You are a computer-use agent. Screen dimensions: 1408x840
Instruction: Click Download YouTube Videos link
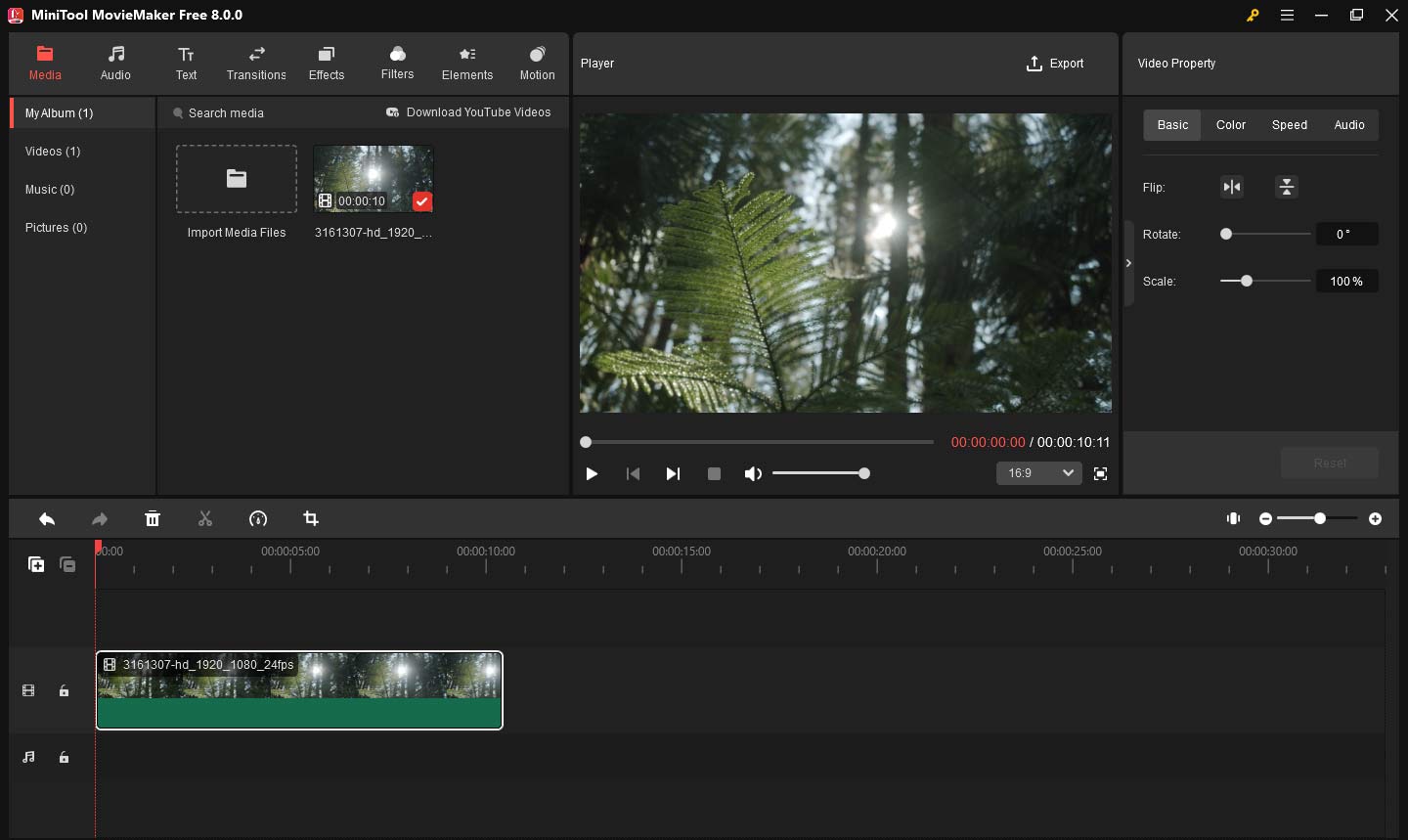click(468, 112)
